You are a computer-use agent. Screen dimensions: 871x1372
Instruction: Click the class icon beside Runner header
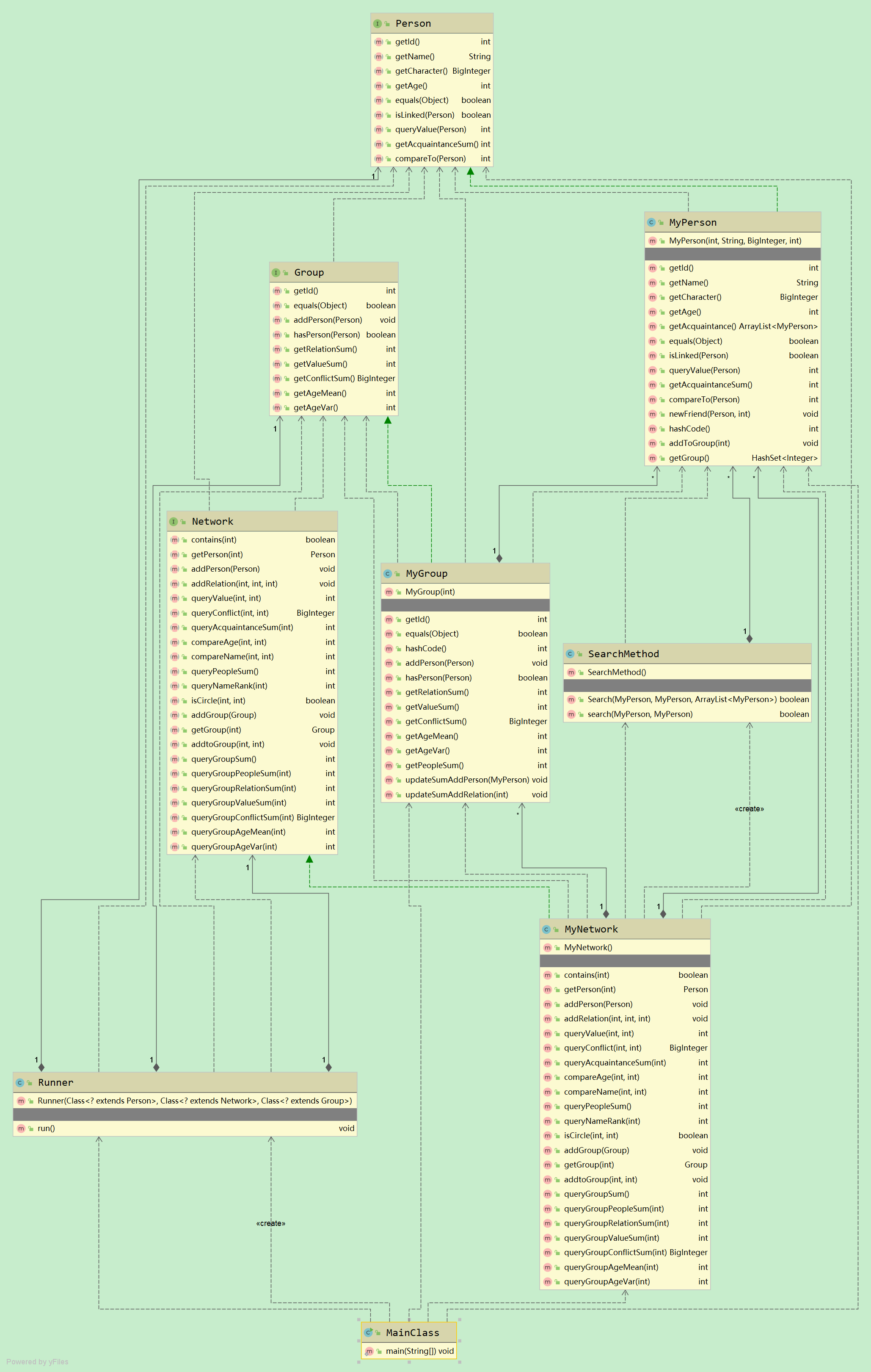(x=19, y=1082)
